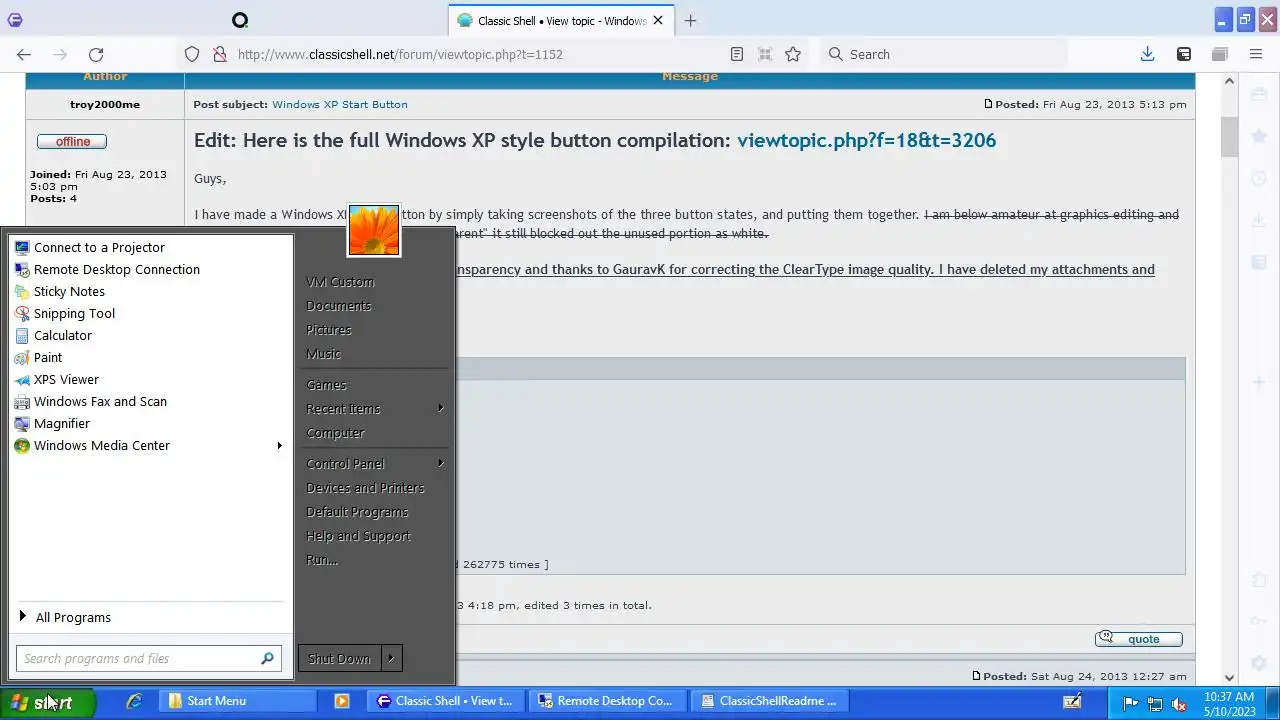Toggle reader view icon in address bar
This screenshot has width=1280, height=720.
tap(737, 54)
